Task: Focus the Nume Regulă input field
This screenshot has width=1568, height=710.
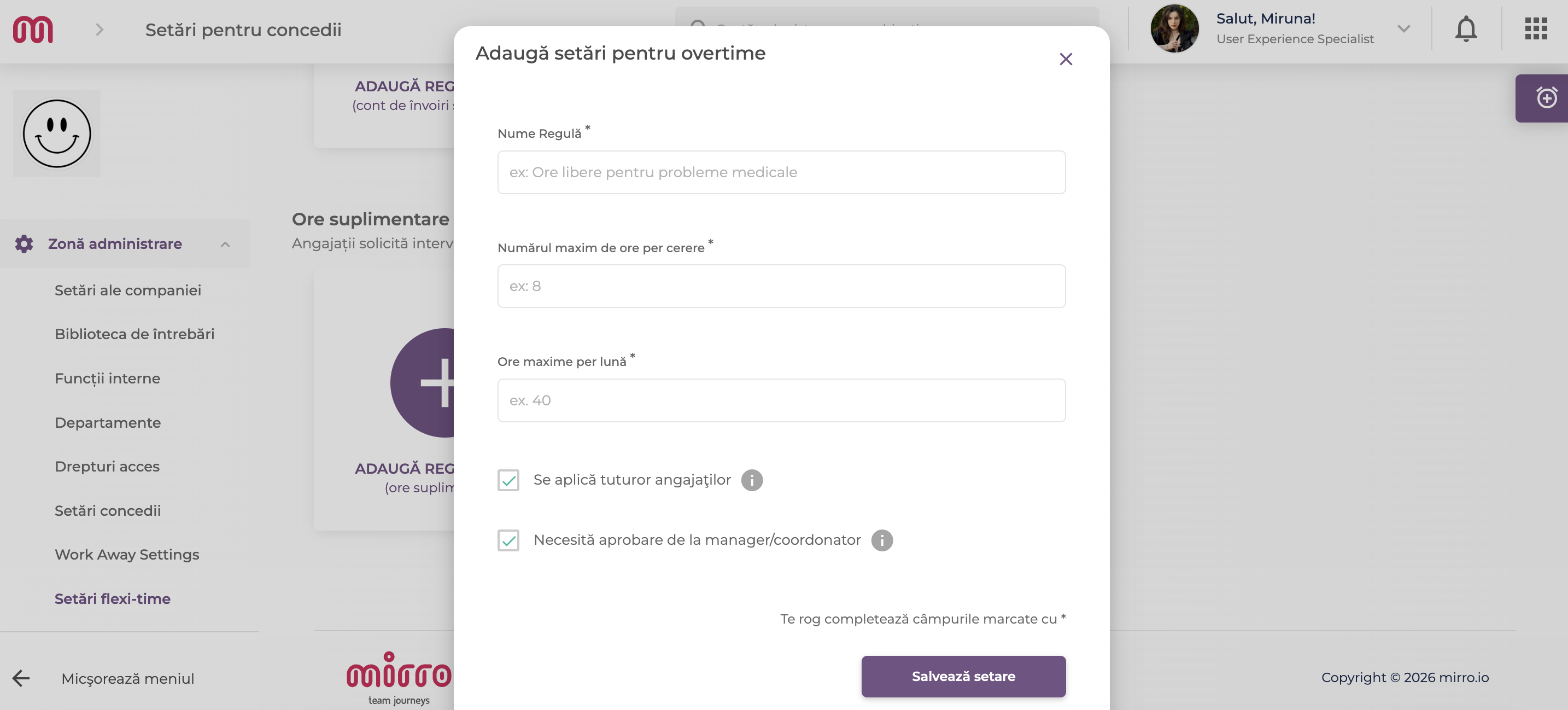Action: pos(781,172)
